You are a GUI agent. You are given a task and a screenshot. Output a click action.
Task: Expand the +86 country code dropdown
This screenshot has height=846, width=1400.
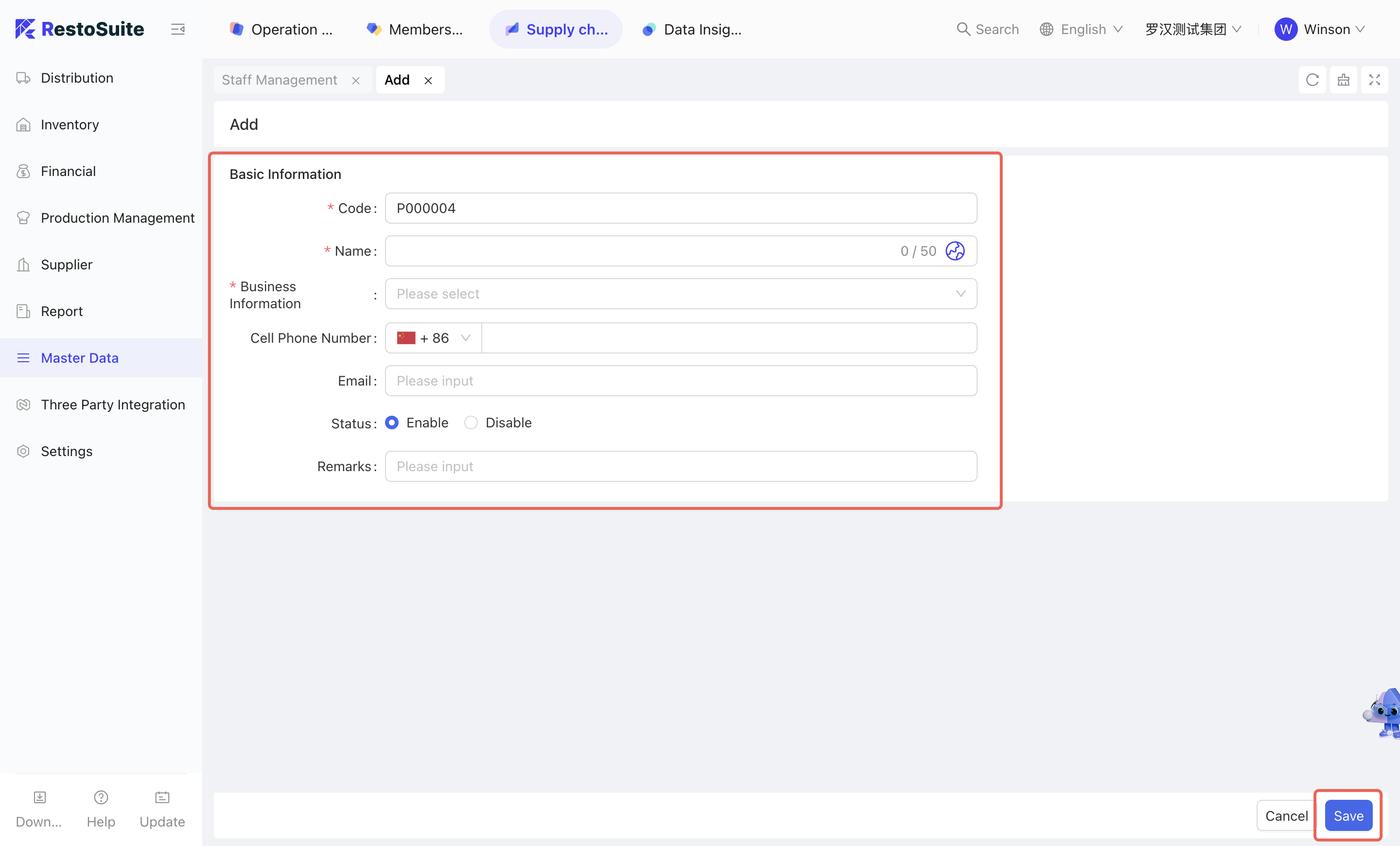(x=434, y=338)
